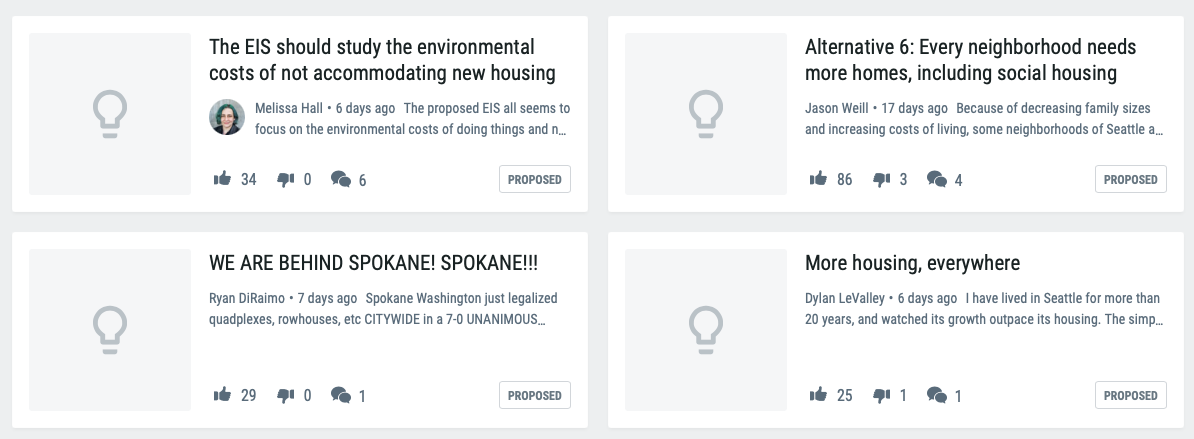Click the Proposed badge on Alternative 6 idea
This screenshot has height=439, width=1194.
click(x=1131, y=179)
